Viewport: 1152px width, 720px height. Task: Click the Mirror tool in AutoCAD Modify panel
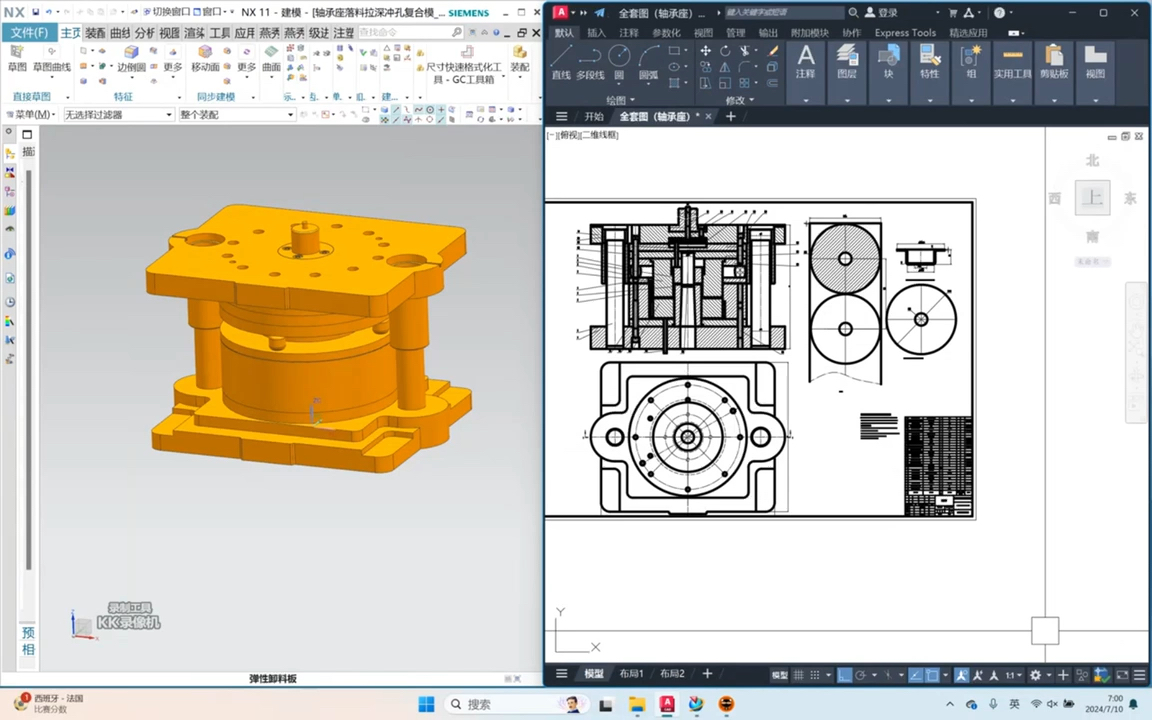[725, 67]
